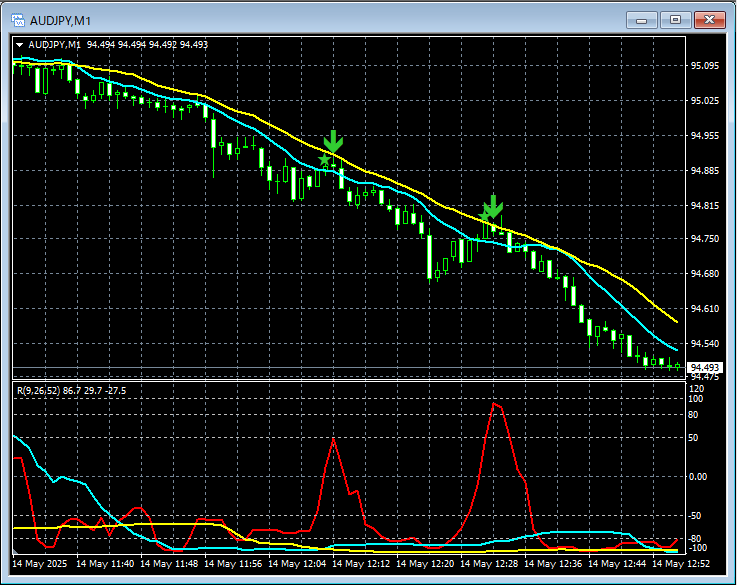The image size is (738, 585).
Task: Click the 94.750 price scale label
Action: [x=705, y=239]
